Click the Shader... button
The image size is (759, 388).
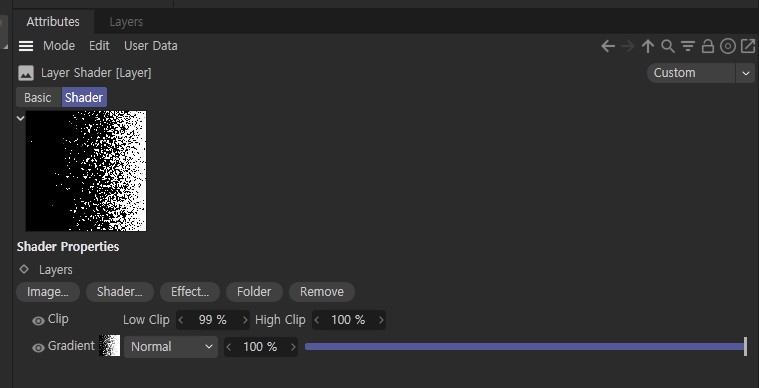pyautogui.click(x=120, y=292)
